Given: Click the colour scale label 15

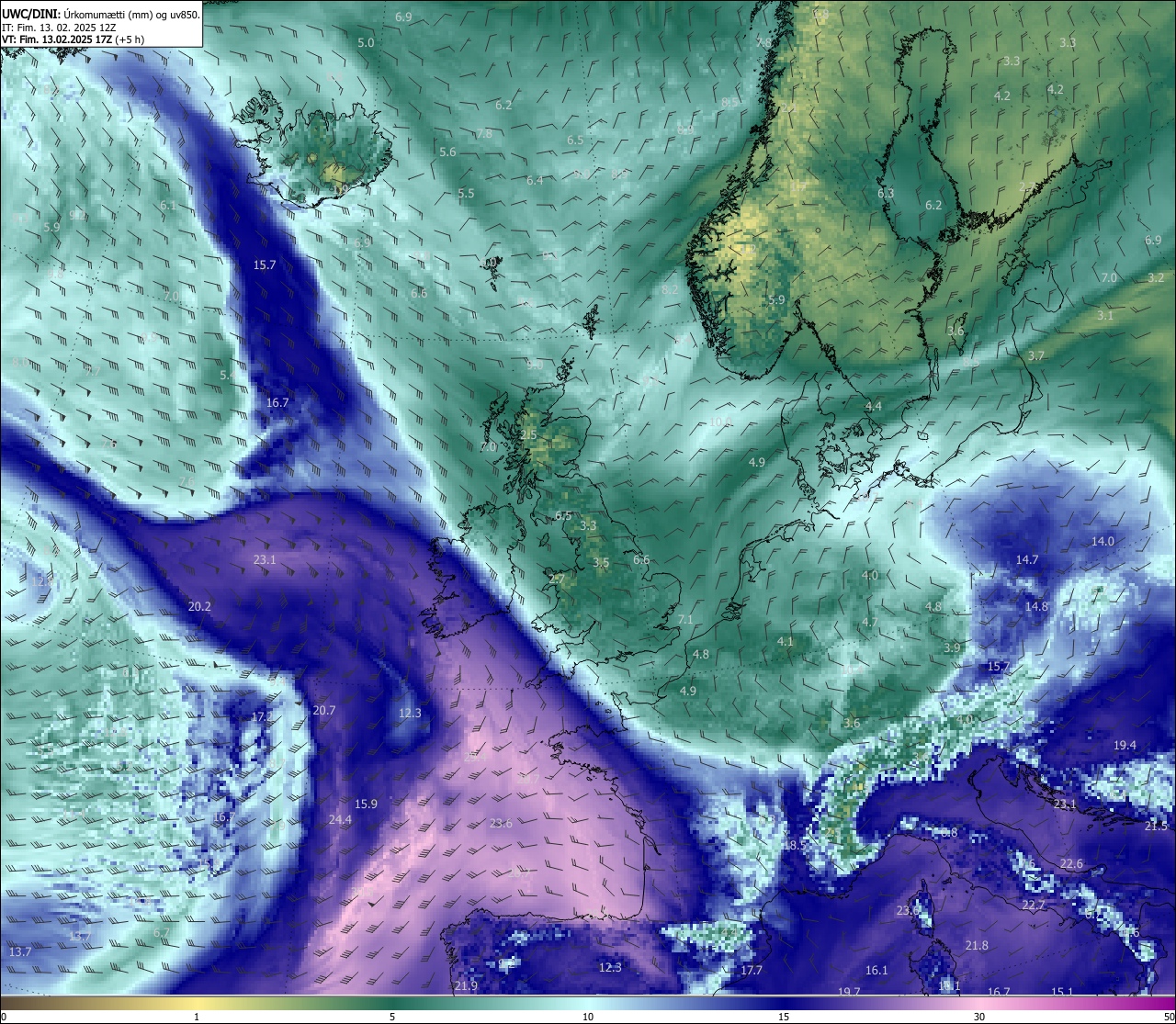Looking at the screenshot, I should 784,1017.
